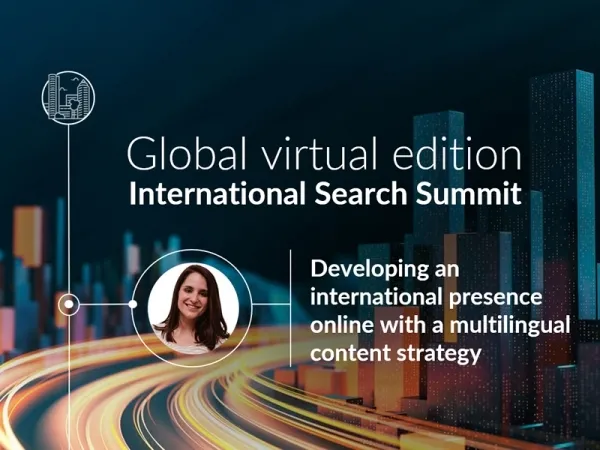Click the "Global virtual edition" heading
This screenshot has width=600, height=450.
(324, 155)
